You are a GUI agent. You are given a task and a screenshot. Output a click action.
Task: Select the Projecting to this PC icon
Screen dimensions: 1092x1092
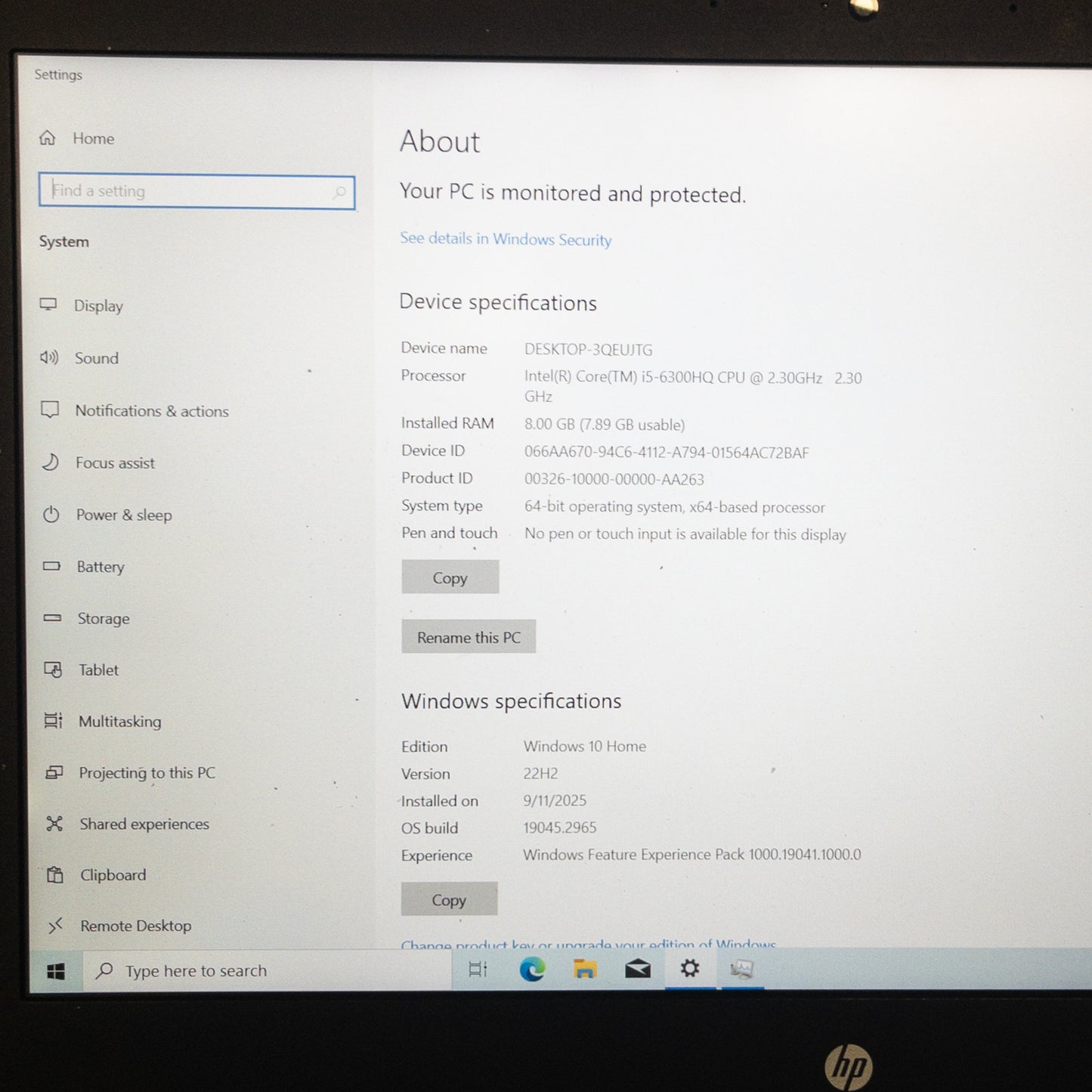click(x=54, y=772)
